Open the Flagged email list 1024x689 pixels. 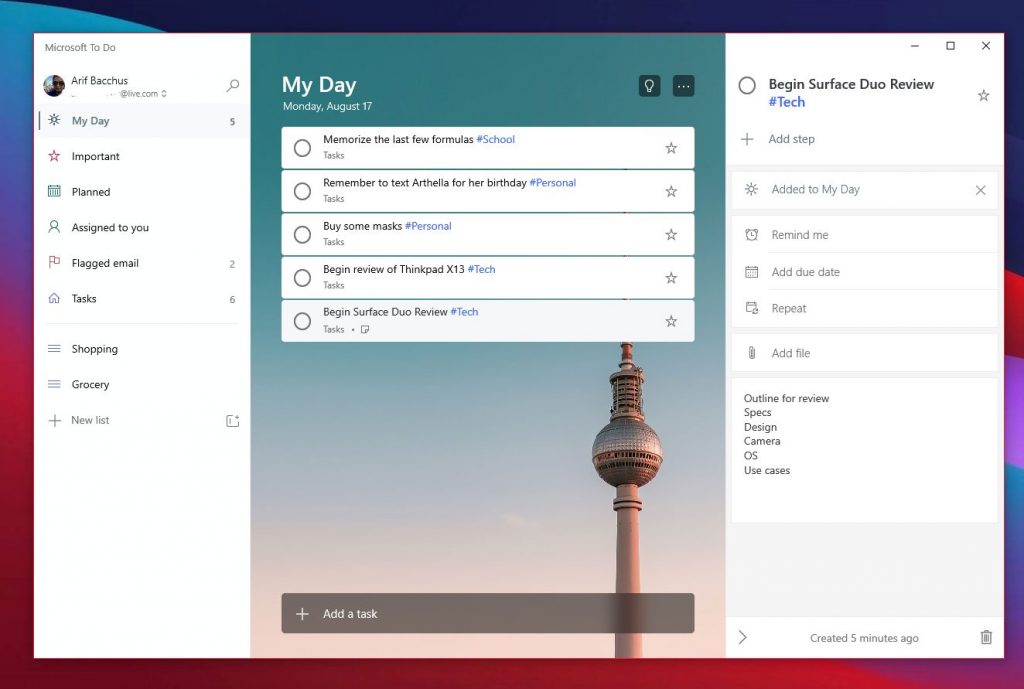coord(142,263)
